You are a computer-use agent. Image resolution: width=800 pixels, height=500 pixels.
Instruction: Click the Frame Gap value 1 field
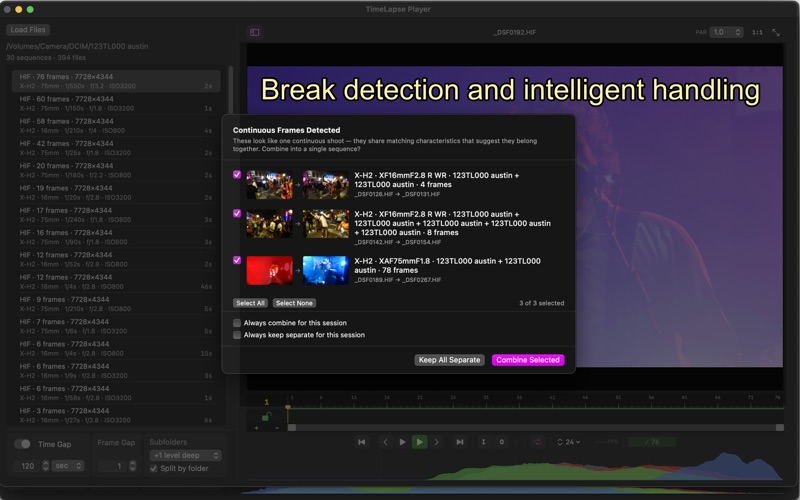click(113, 466)
